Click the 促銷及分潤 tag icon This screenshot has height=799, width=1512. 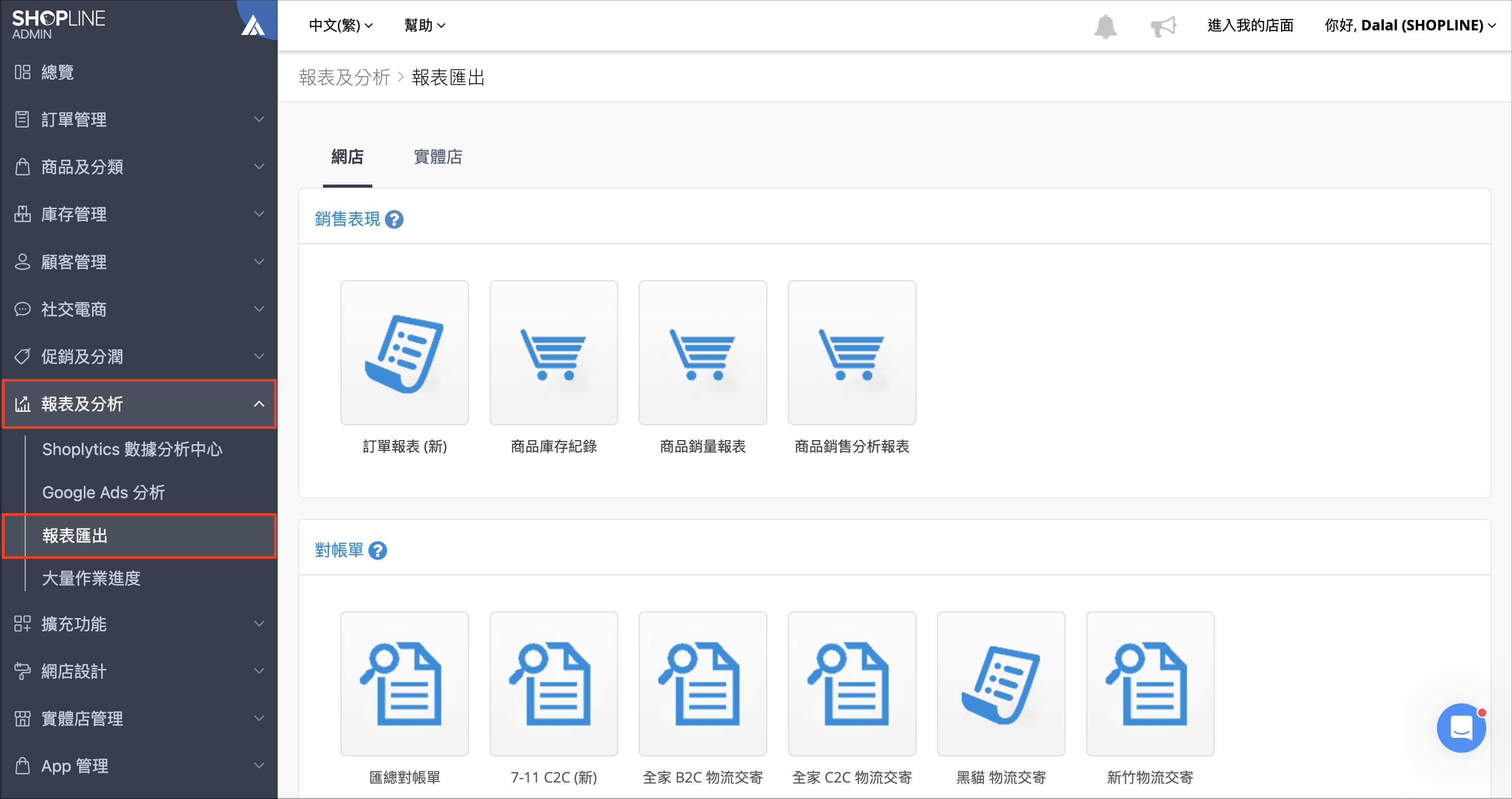22,356
